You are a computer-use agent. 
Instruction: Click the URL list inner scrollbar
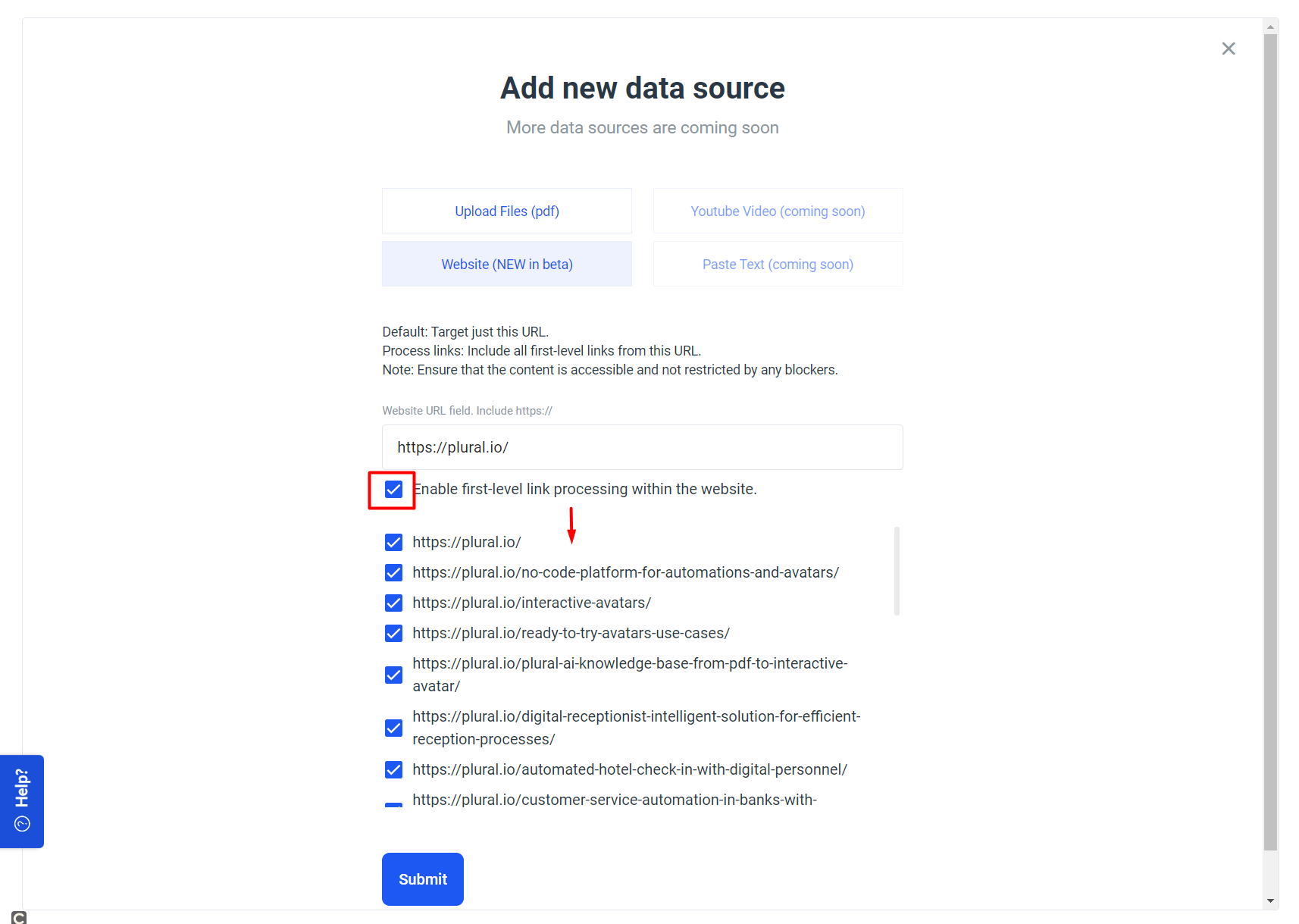(897, 571)
